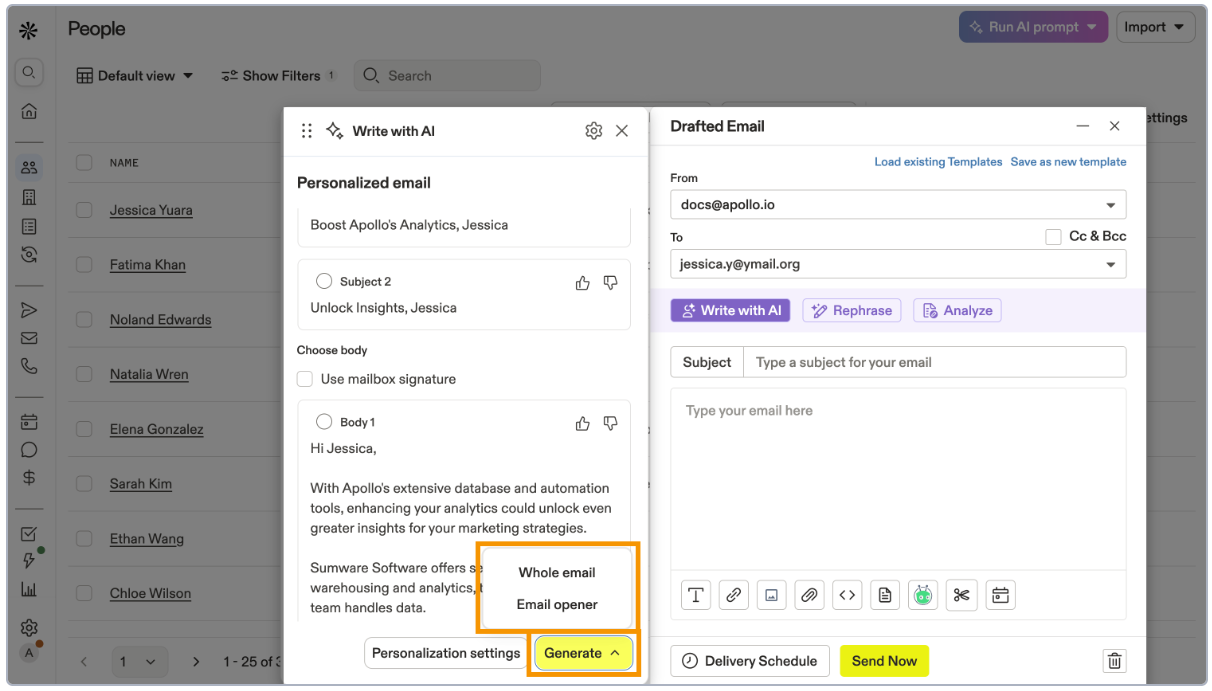Image resolution: width=1212 pixels, height=691 pixels.
Task: Thumbs down the Body 1 suggestion
Action: [x=610, y=424]
